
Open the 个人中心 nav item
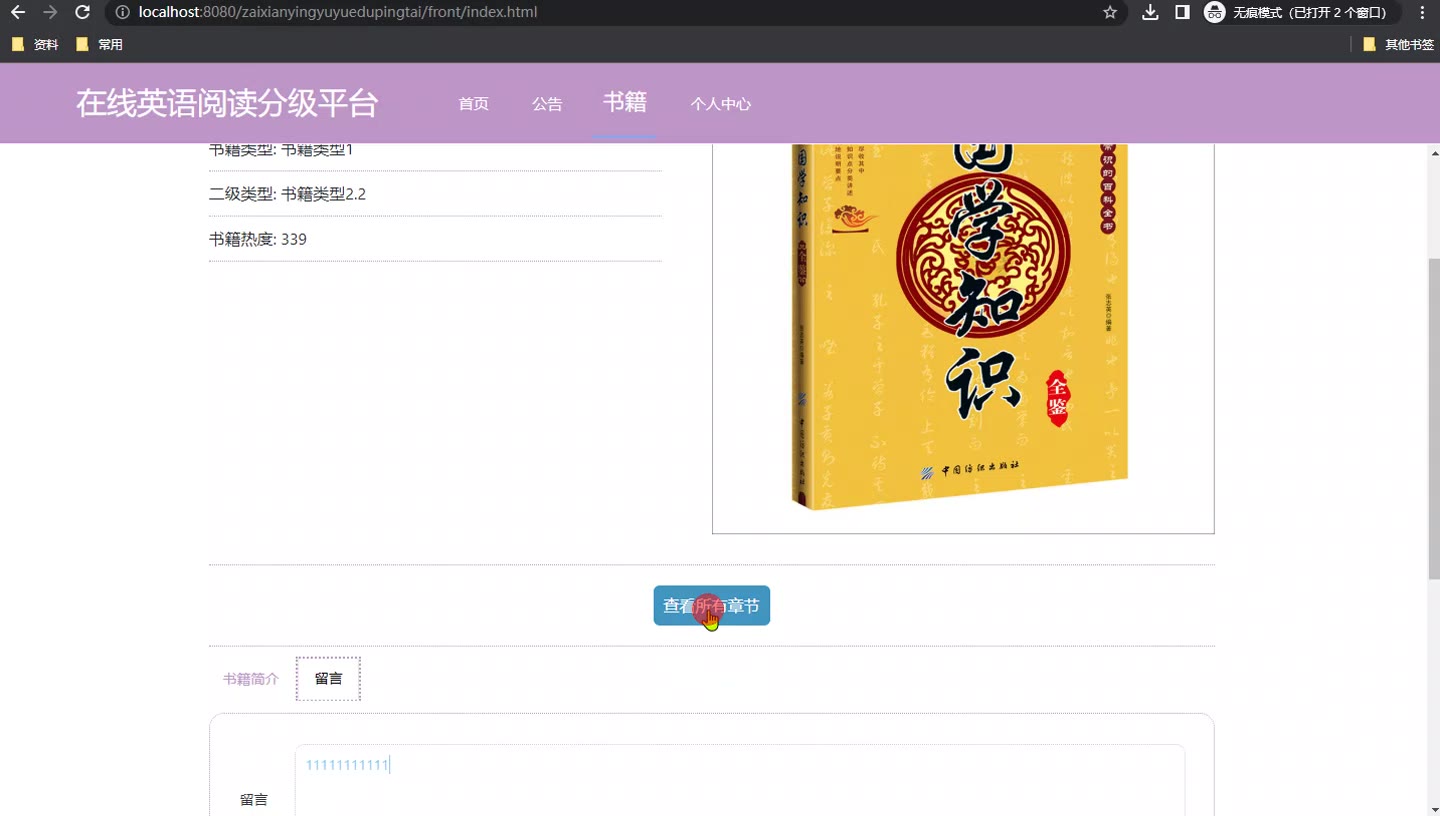(x=720, y=104)
